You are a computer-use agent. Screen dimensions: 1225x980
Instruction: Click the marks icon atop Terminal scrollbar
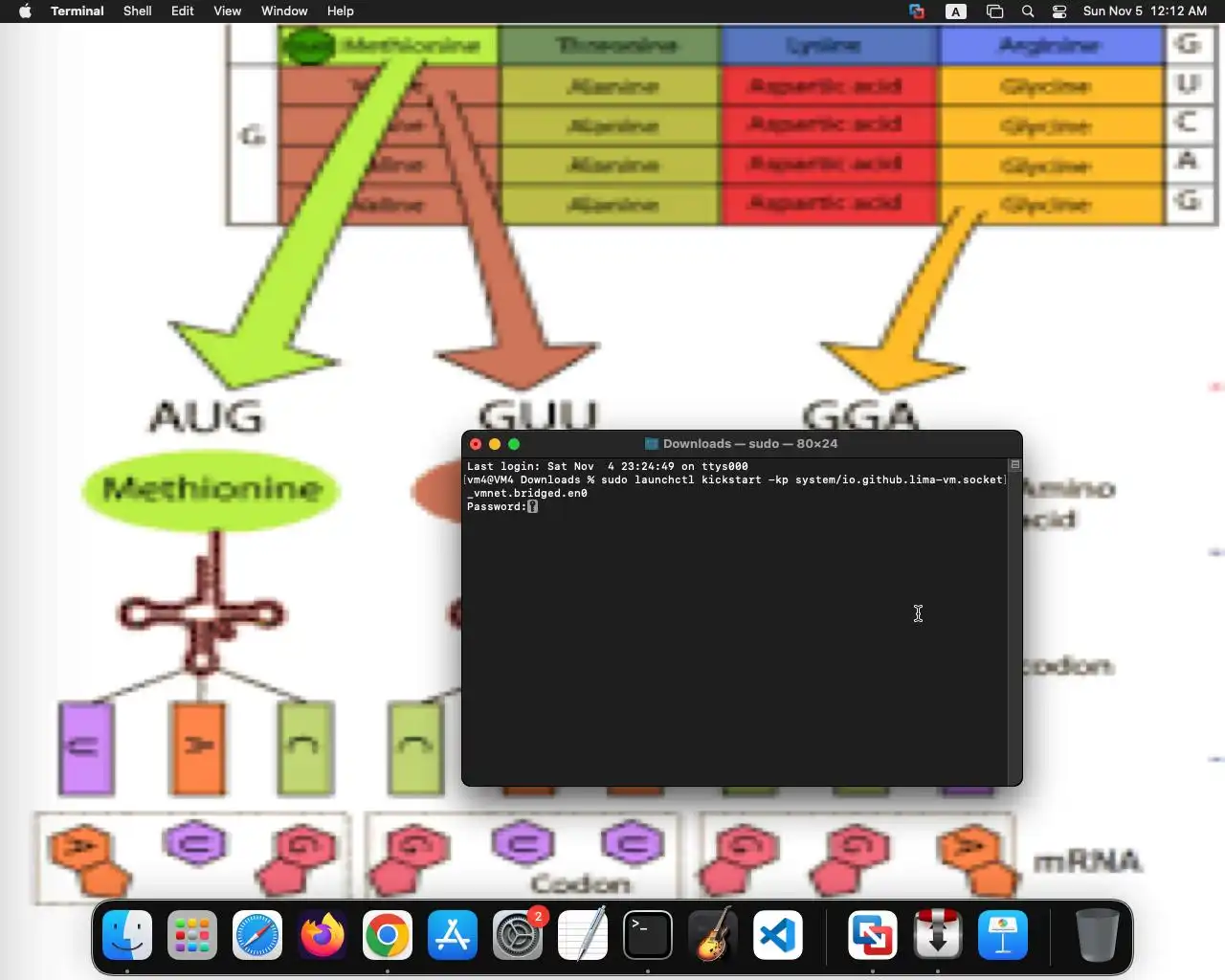(x=1015, y=465)
